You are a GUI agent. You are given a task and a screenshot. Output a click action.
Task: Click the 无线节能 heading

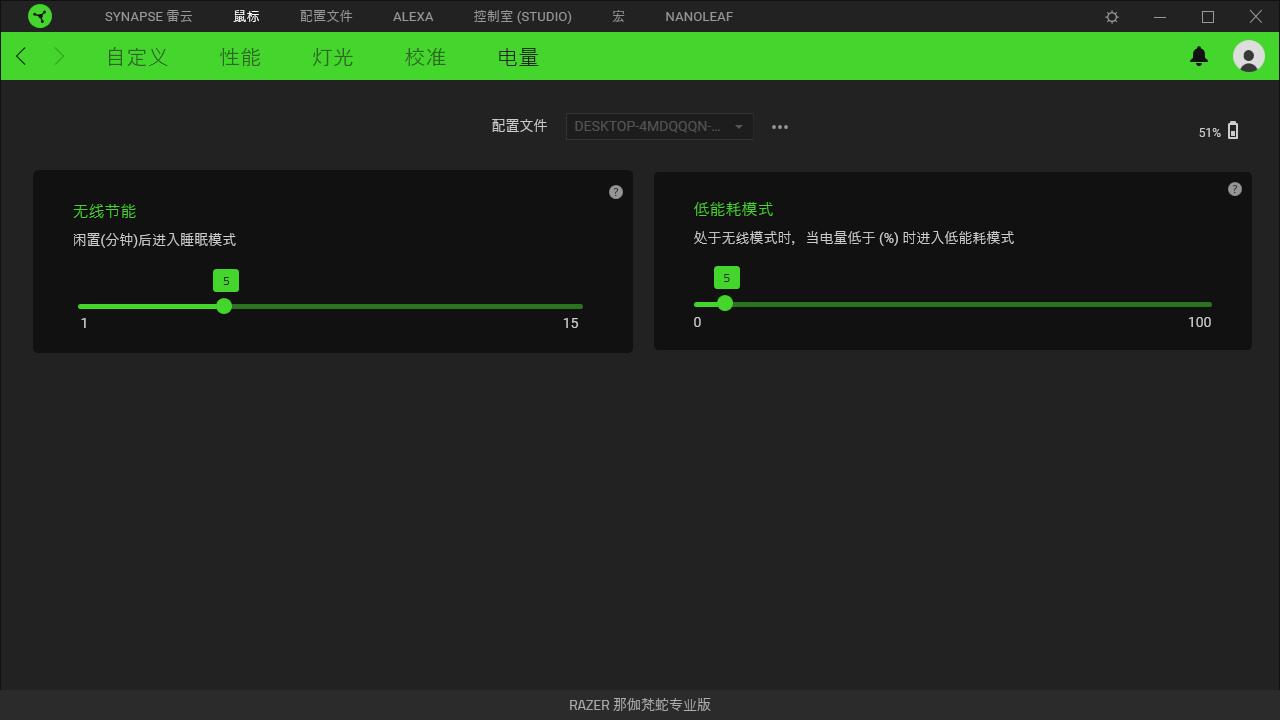[x=104, y=212]
